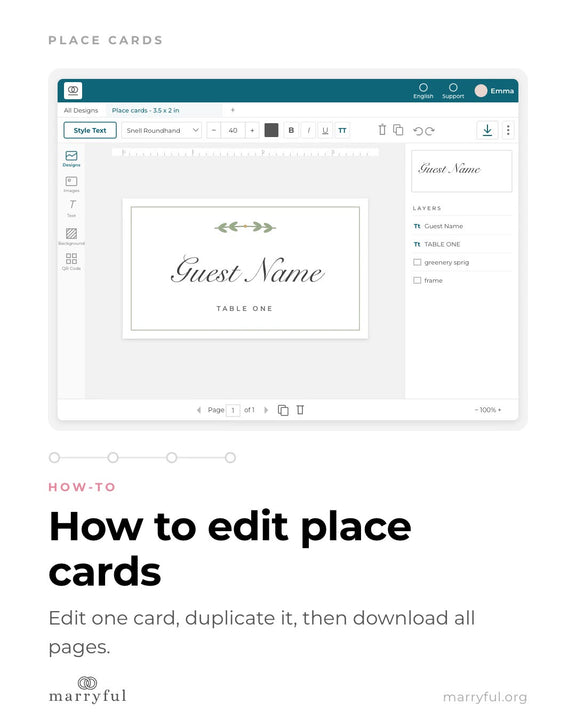The width and height of the screenshot is (576, 720).
Task: Open Emma's user profile avatar
Action: click(x=480, y=90)
